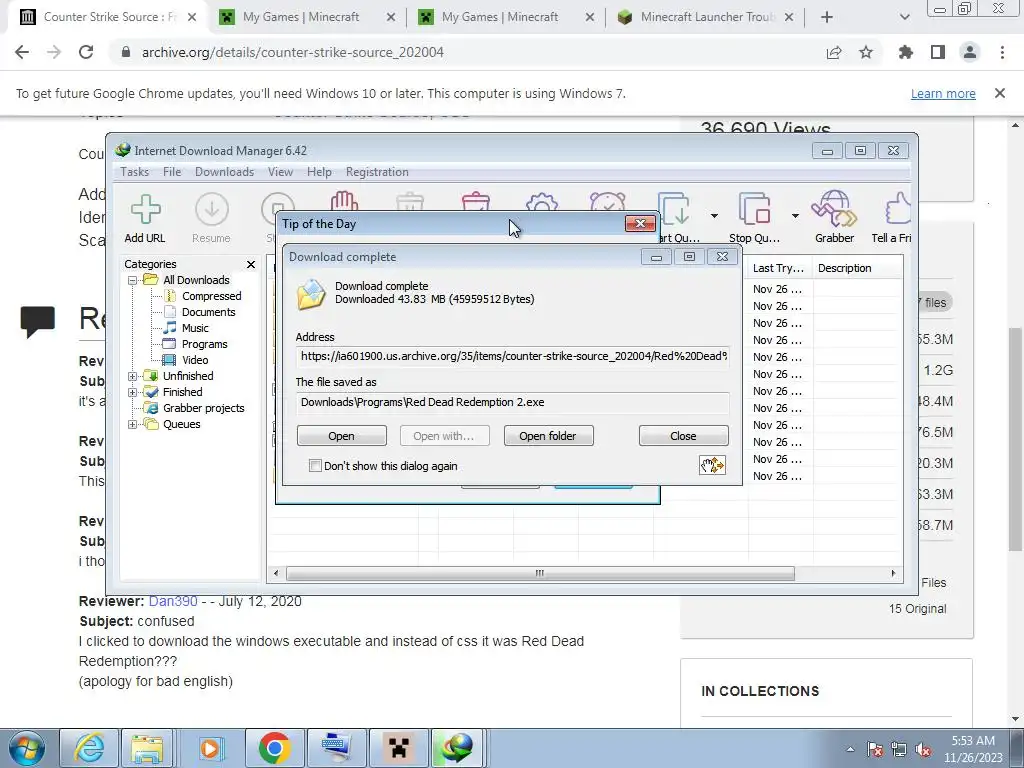Reload the archive.org page
The width and height of the screenshot is (1024, 768).
click(x=86, y=52)
